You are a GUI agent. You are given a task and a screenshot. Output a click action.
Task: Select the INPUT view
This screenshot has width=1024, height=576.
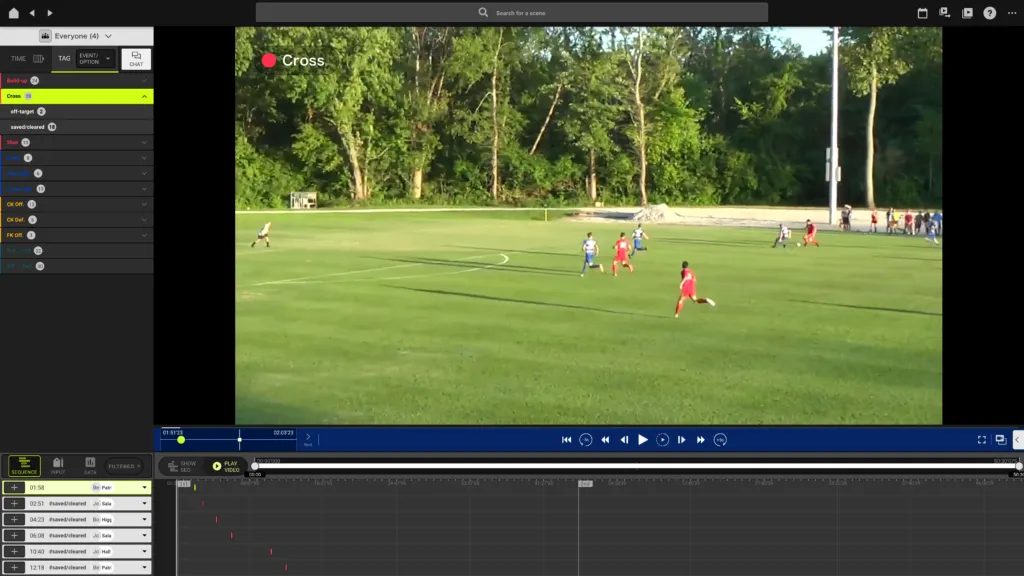[x=57, y=466]
